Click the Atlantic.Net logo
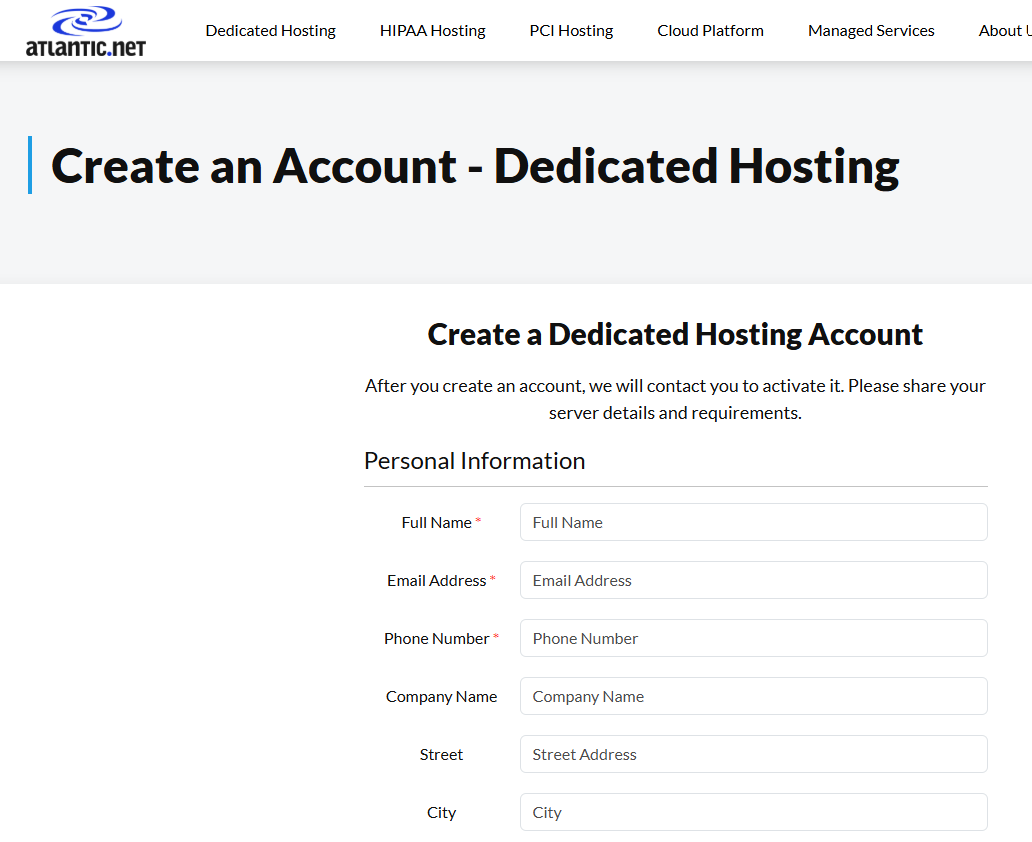The height and width of the screenshot is (842, 1032). point(86,31)
